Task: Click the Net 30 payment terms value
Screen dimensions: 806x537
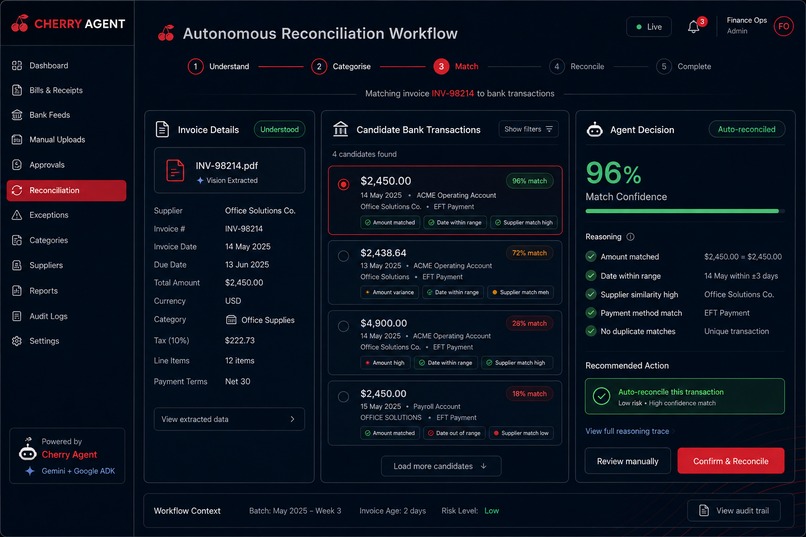Action: tap(237, 381)
